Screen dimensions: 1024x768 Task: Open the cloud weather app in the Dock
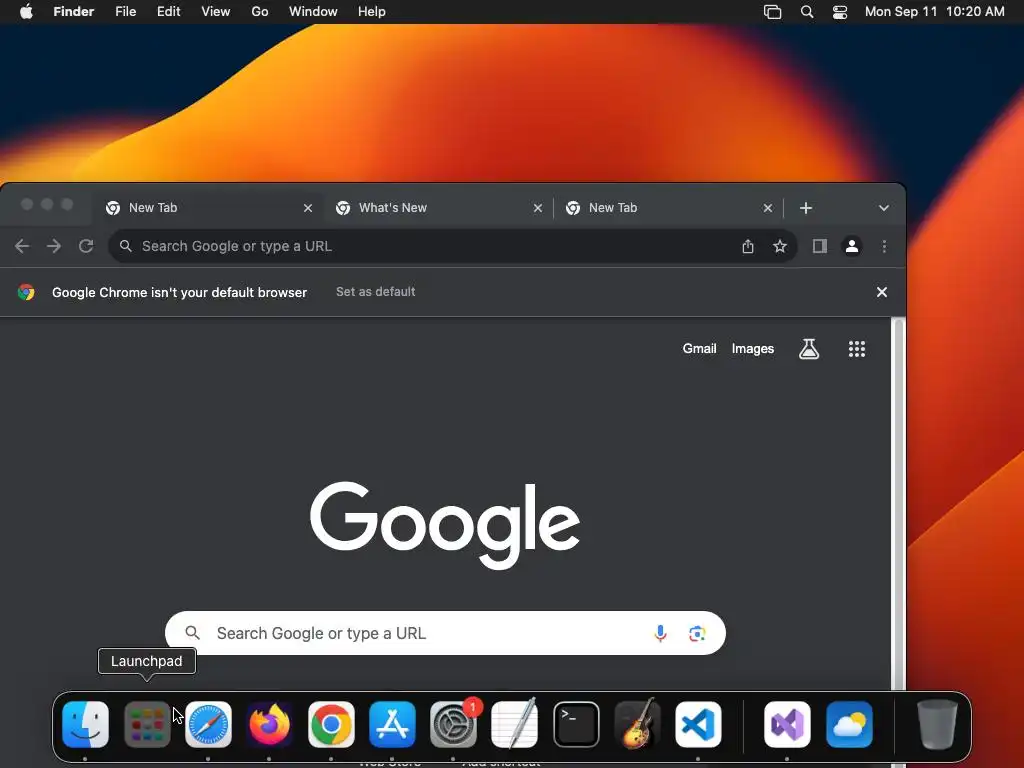pyautogui.click(x=849, y=724)
